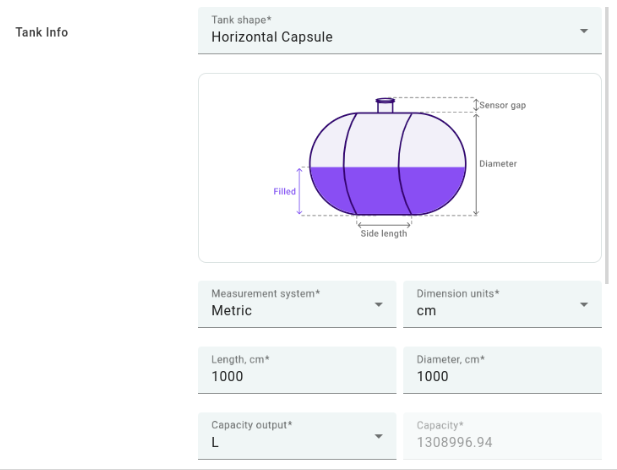Viewport: 617px width, 470px height.
Task: Focus the Length, cm input field
Action: click(x=297, y=370)
